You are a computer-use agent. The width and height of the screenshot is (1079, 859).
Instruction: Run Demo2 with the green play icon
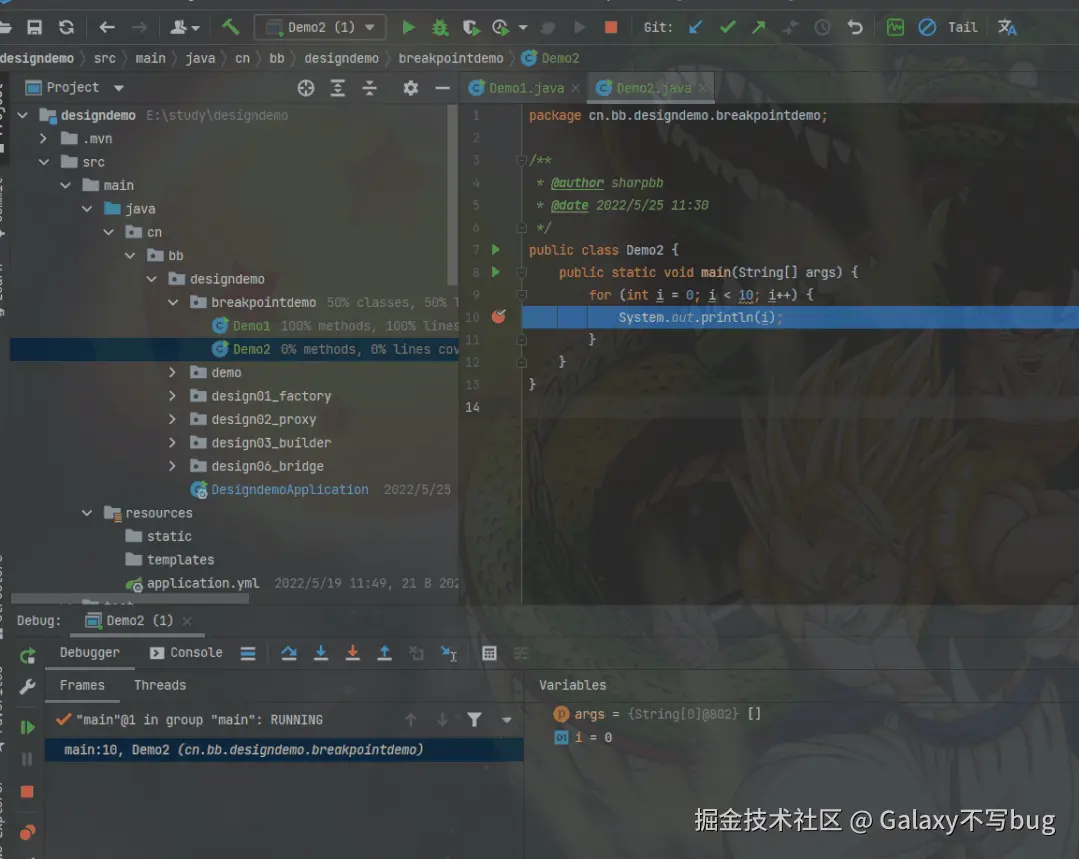[x=408, y=28]
